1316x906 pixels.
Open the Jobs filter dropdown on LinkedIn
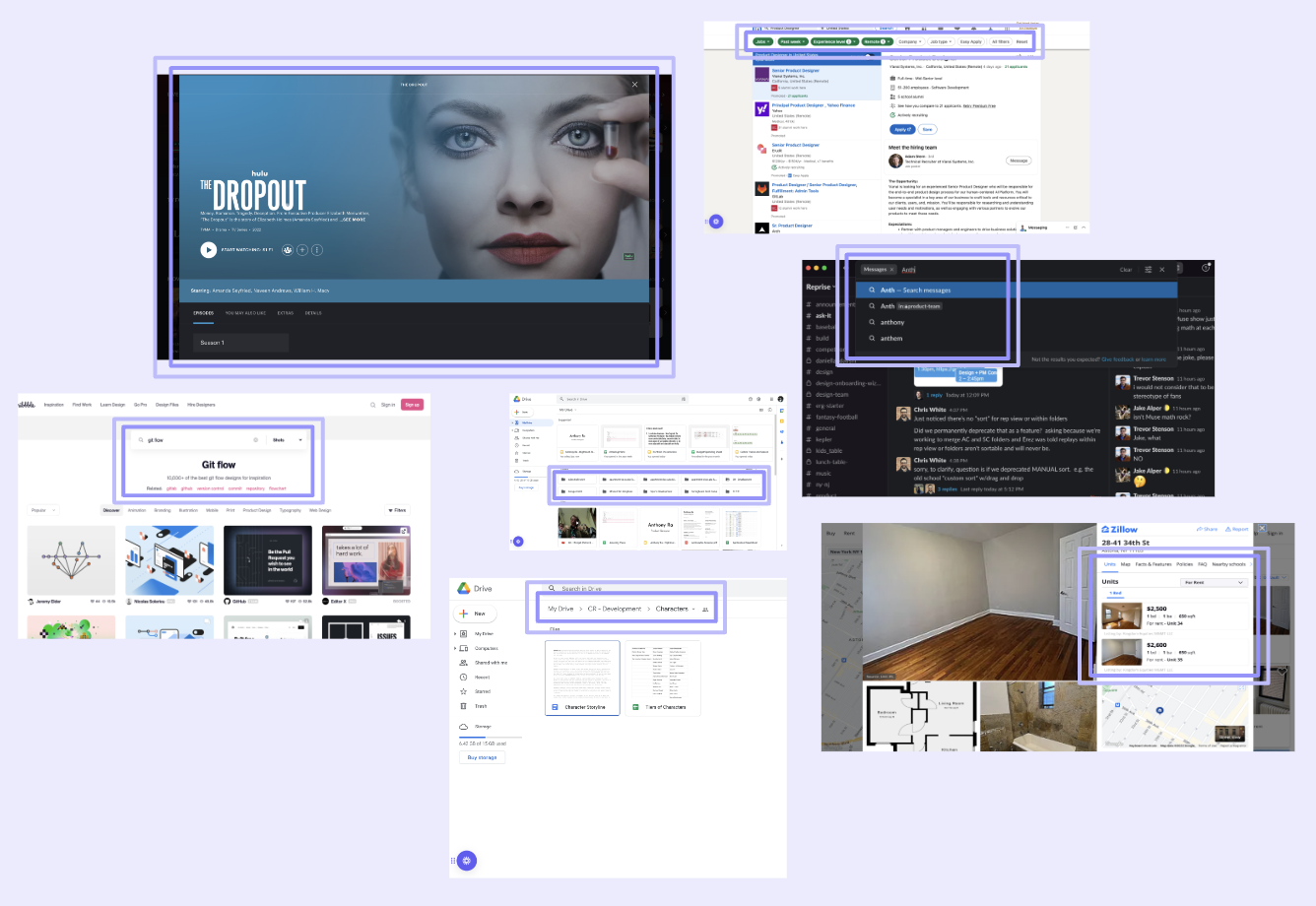(x=762, y=41)
